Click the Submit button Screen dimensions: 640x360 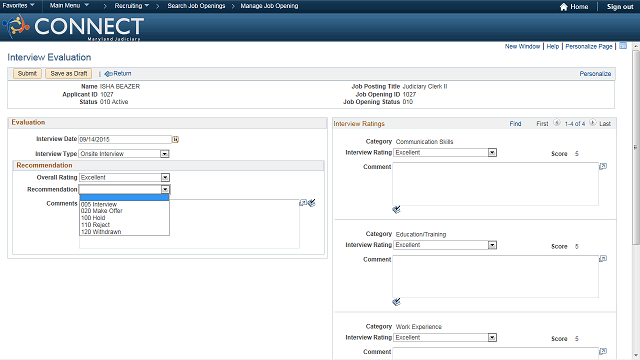click(x=27, y=73)
